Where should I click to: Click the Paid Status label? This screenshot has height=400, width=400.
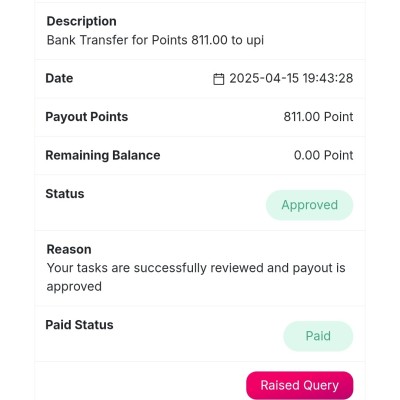click(x=79, y=325)
